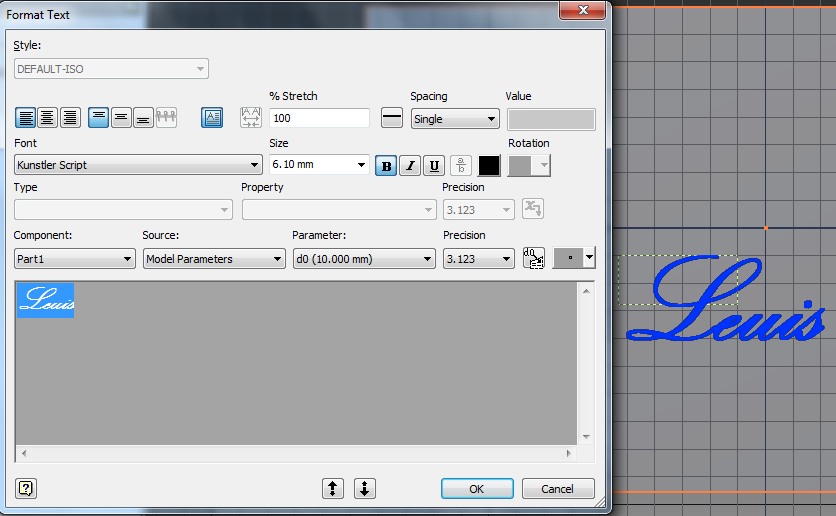
Task: Click the stacked fraction icon
Action: pyautogui.click(x=461, y=166)
